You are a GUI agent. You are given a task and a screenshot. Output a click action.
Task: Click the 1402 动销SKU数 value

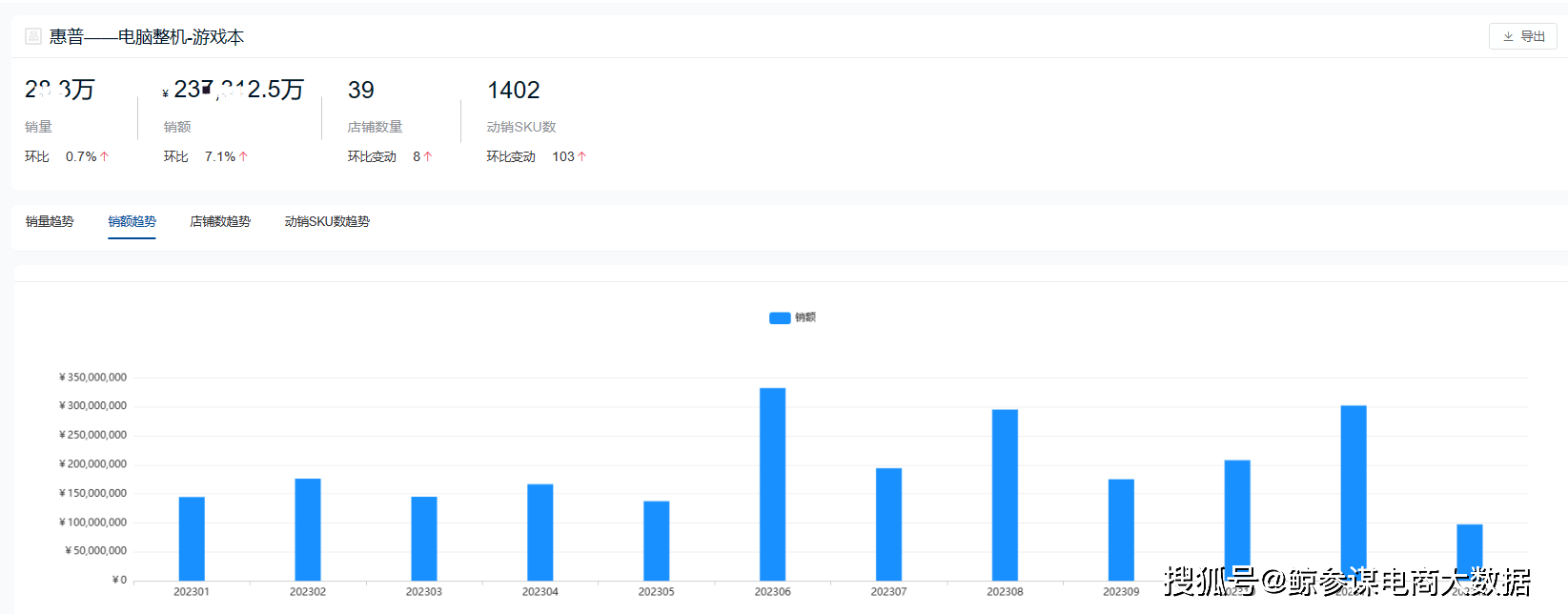point(514,91)
